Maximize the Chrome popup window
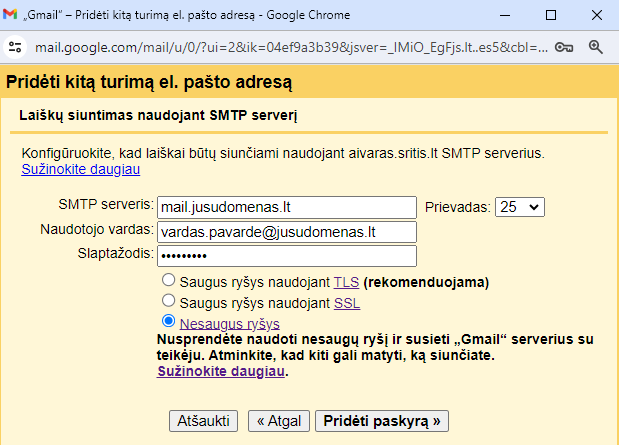This screenshot has width=619, height=445. coord(551,15)
